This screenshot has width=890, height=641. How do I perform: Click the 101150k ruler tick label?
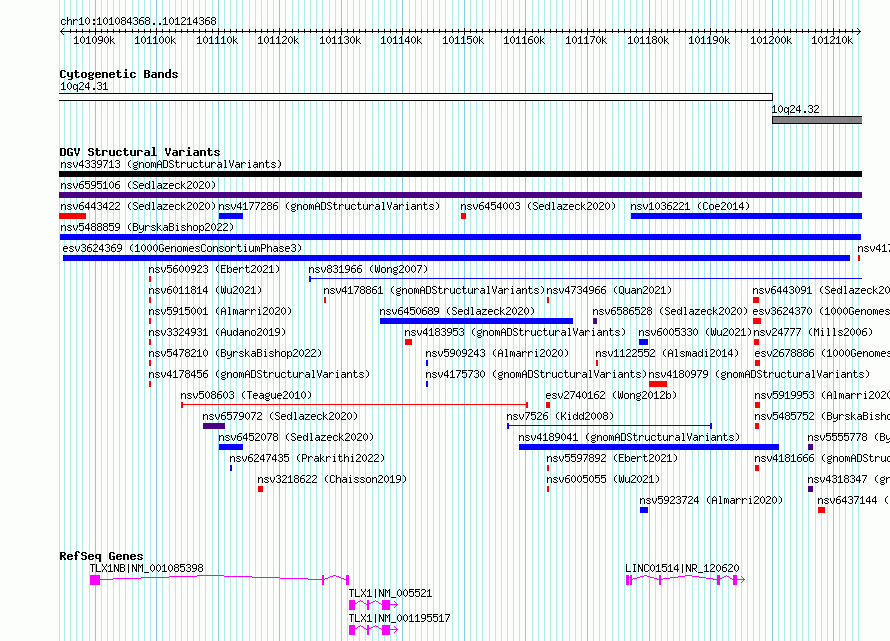[463, 40]
